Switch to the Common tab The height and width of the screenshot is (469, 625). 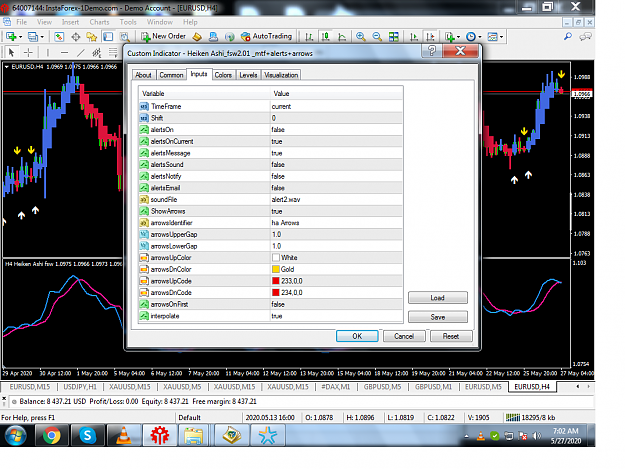click(x=171, y=75)
